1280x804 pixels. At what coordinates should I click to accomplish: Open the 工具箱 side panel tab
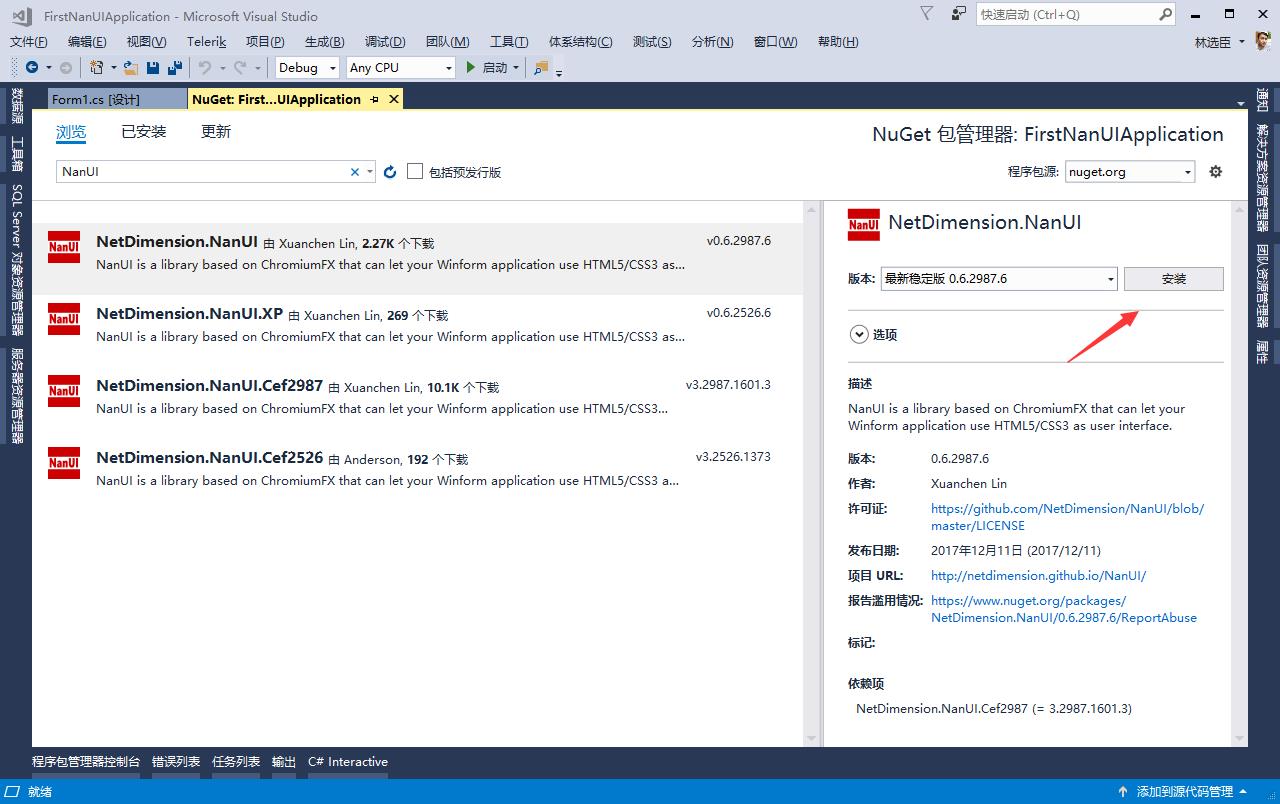(x=17, y=154)
